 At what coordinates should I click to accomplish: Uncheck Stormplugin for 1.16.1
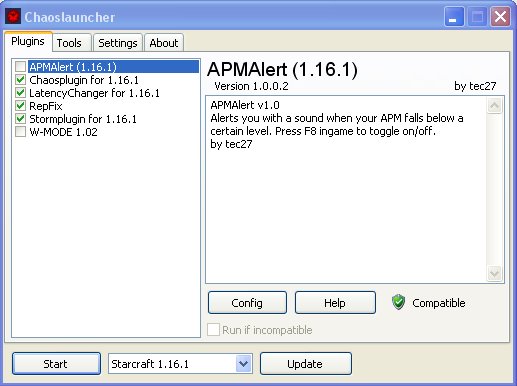20,119
